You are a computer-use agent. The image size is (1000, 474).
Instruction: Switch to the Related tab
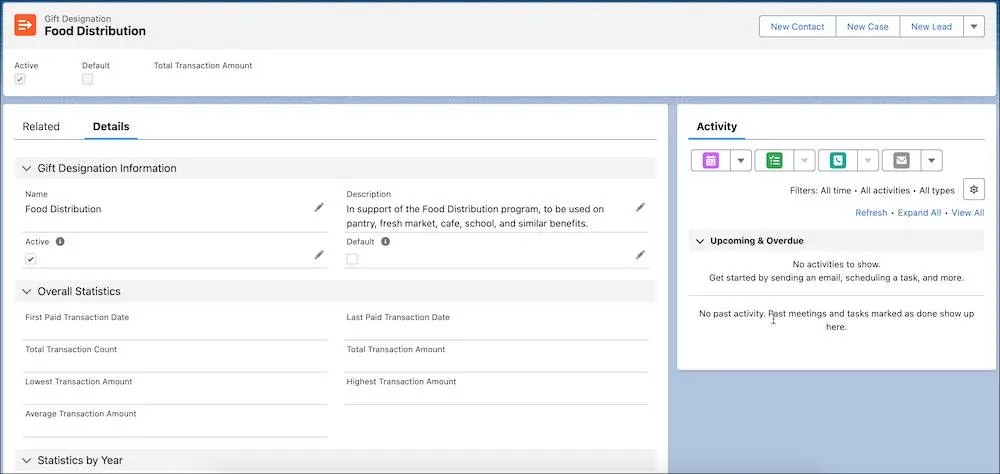pos(41,126)
